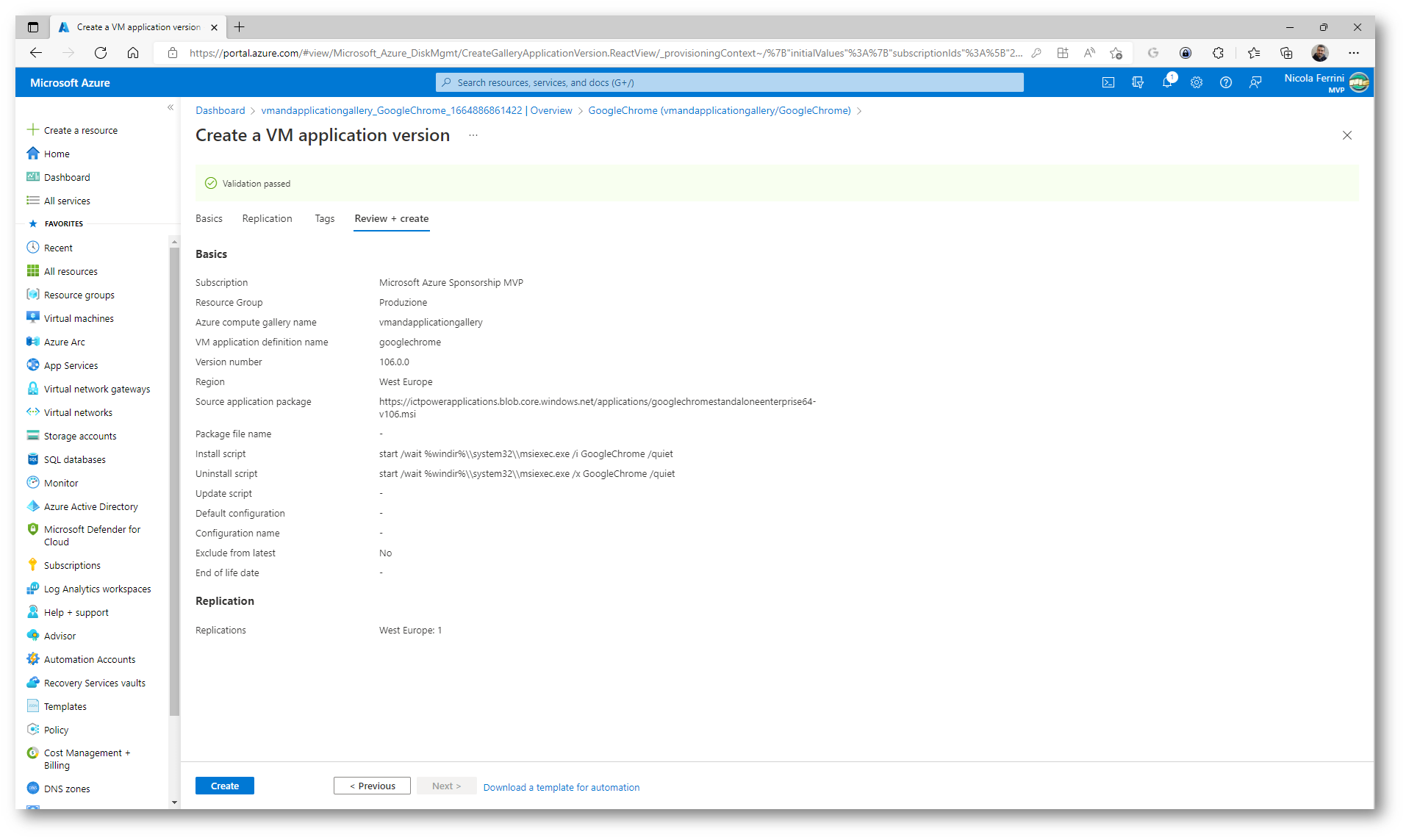Open Recent items
Image resolution: width=1406 pixels, height=840 pixels.
(x=50, y=248)
